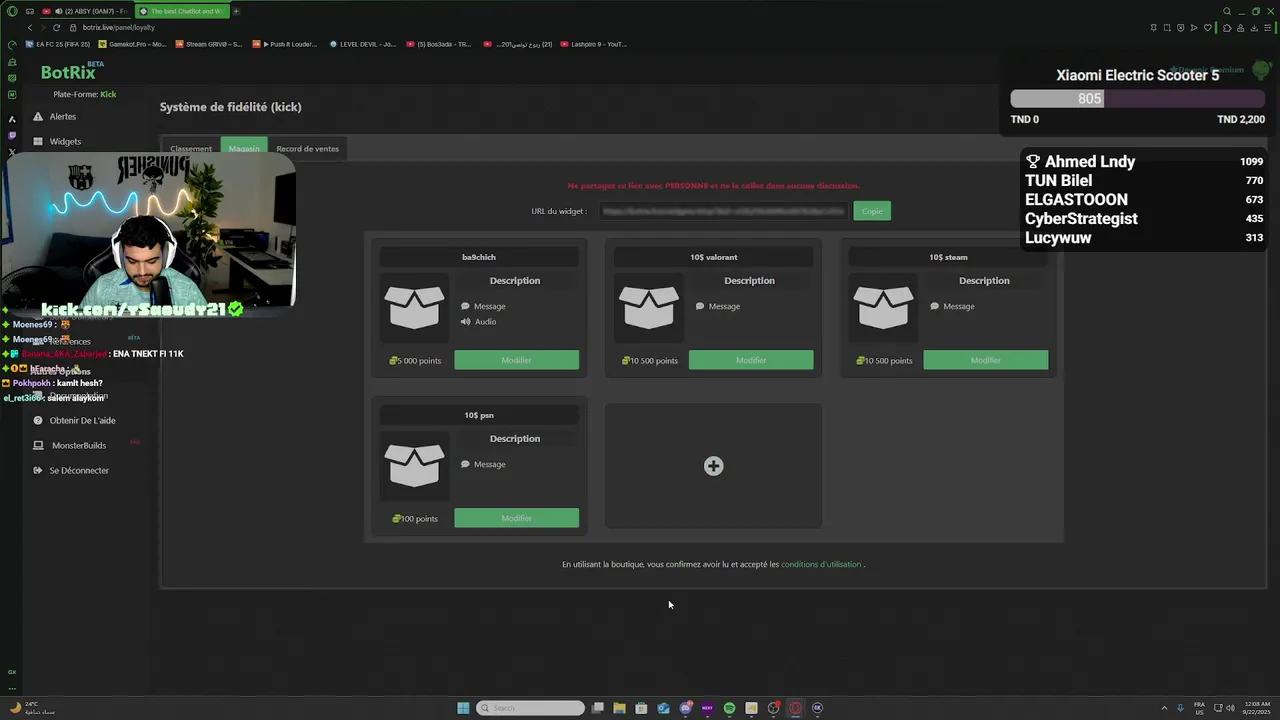Open Twitch in the browser sidebar
This screenshot has height=720, width=1280.
[x=12, y=135]
